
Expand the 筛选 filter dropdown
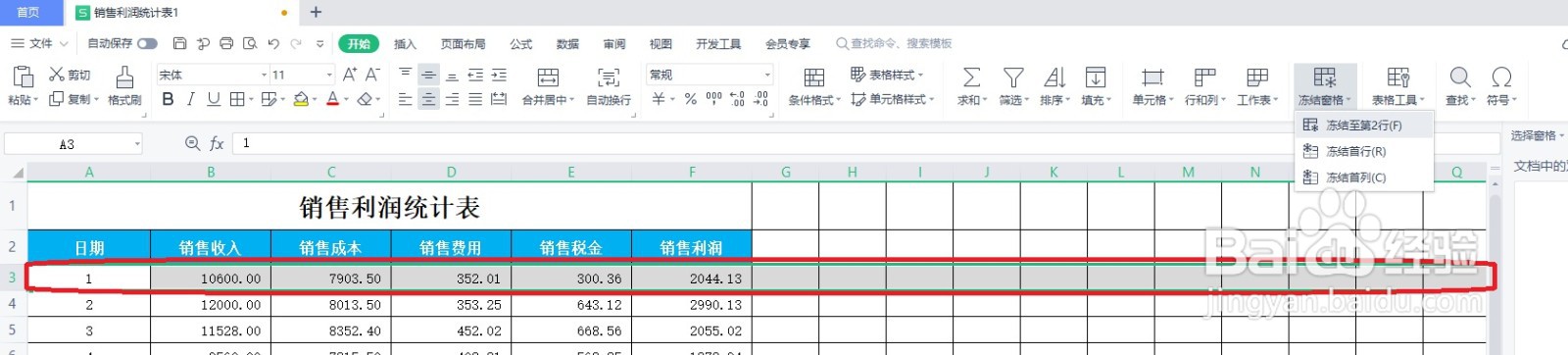[1025, 100]
